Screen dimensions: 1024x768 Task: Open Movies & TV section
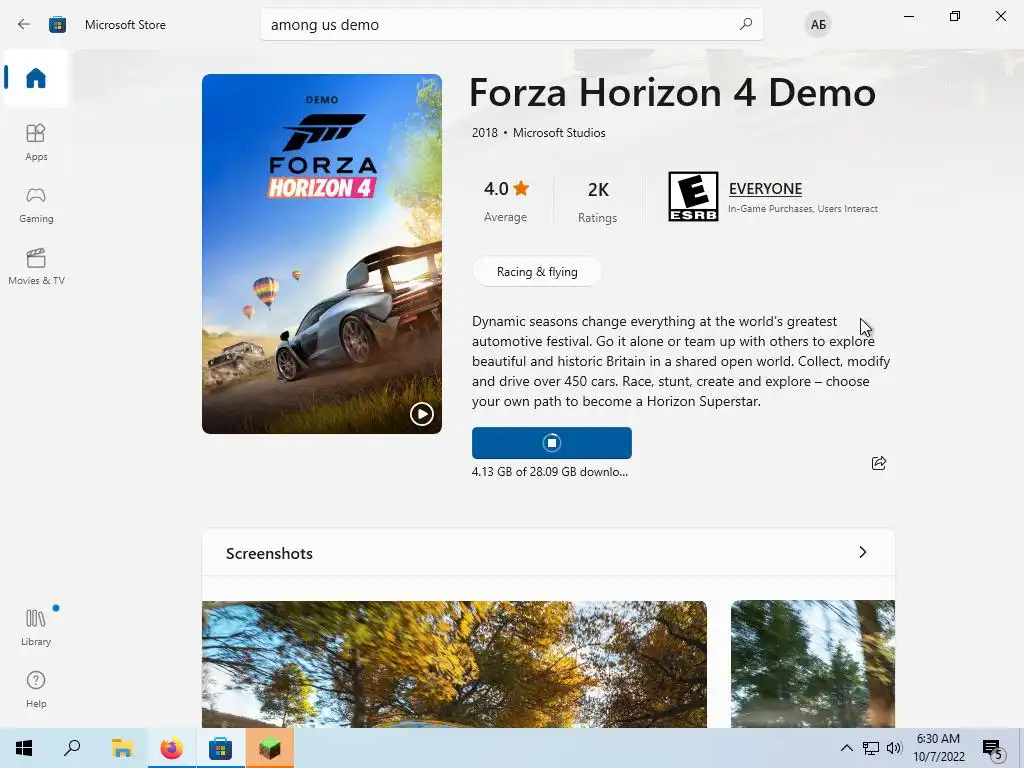click(x=36, y=266)
